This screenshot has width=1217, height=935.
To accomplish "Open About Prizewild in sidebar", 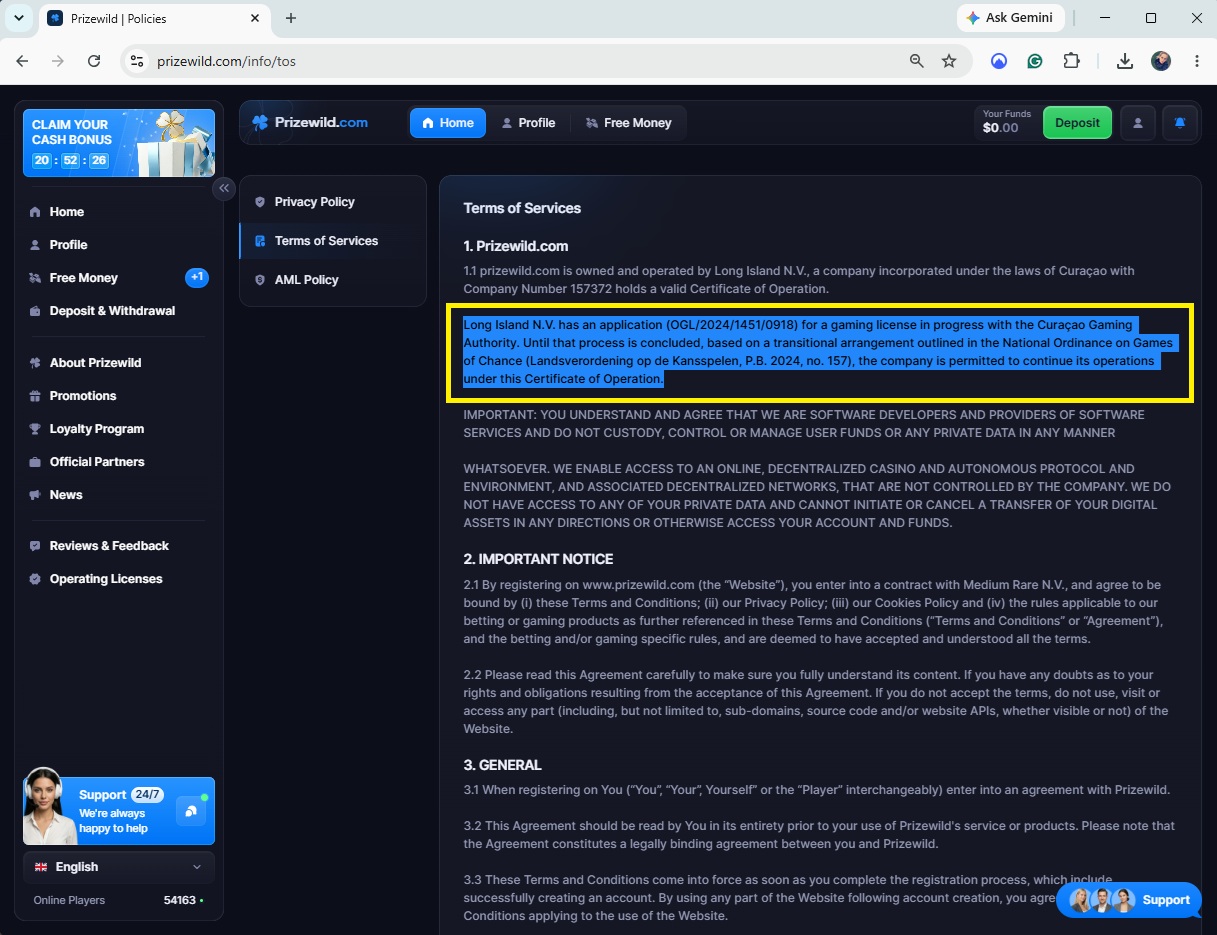I will pyautogui.click(x=119, y=363).
